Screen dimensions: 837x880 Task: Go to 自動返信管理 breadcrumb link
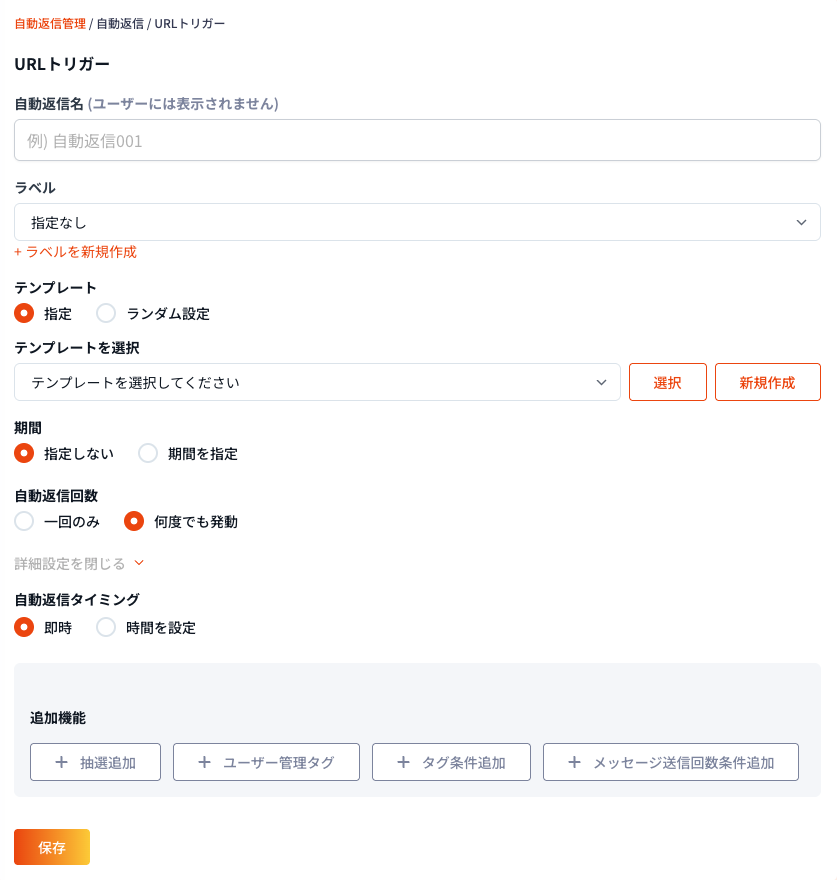pos(50,23)
